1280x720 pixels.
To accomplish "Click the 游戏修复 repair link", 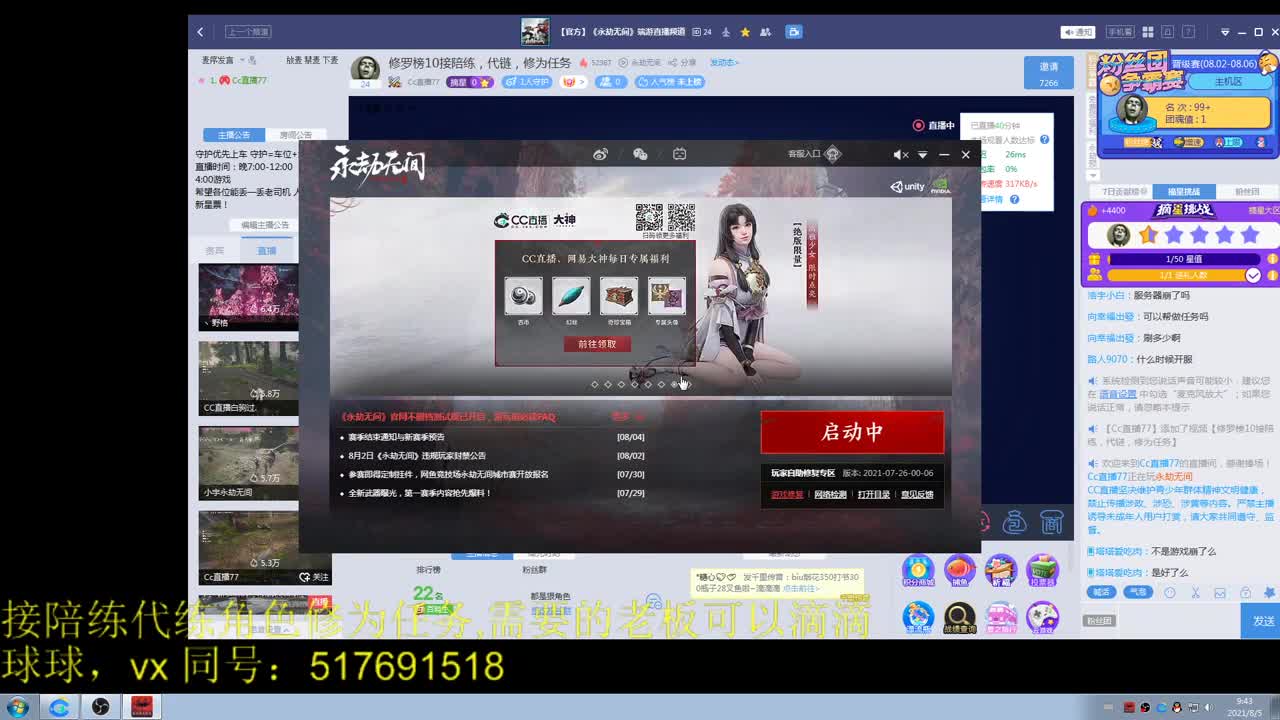I will [x=787, y=495].
